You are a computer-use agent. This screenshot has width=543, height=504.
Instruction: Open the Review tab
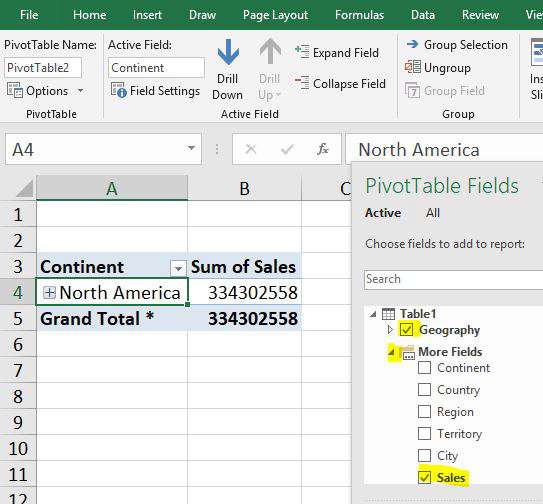click(x=480, y=15)
